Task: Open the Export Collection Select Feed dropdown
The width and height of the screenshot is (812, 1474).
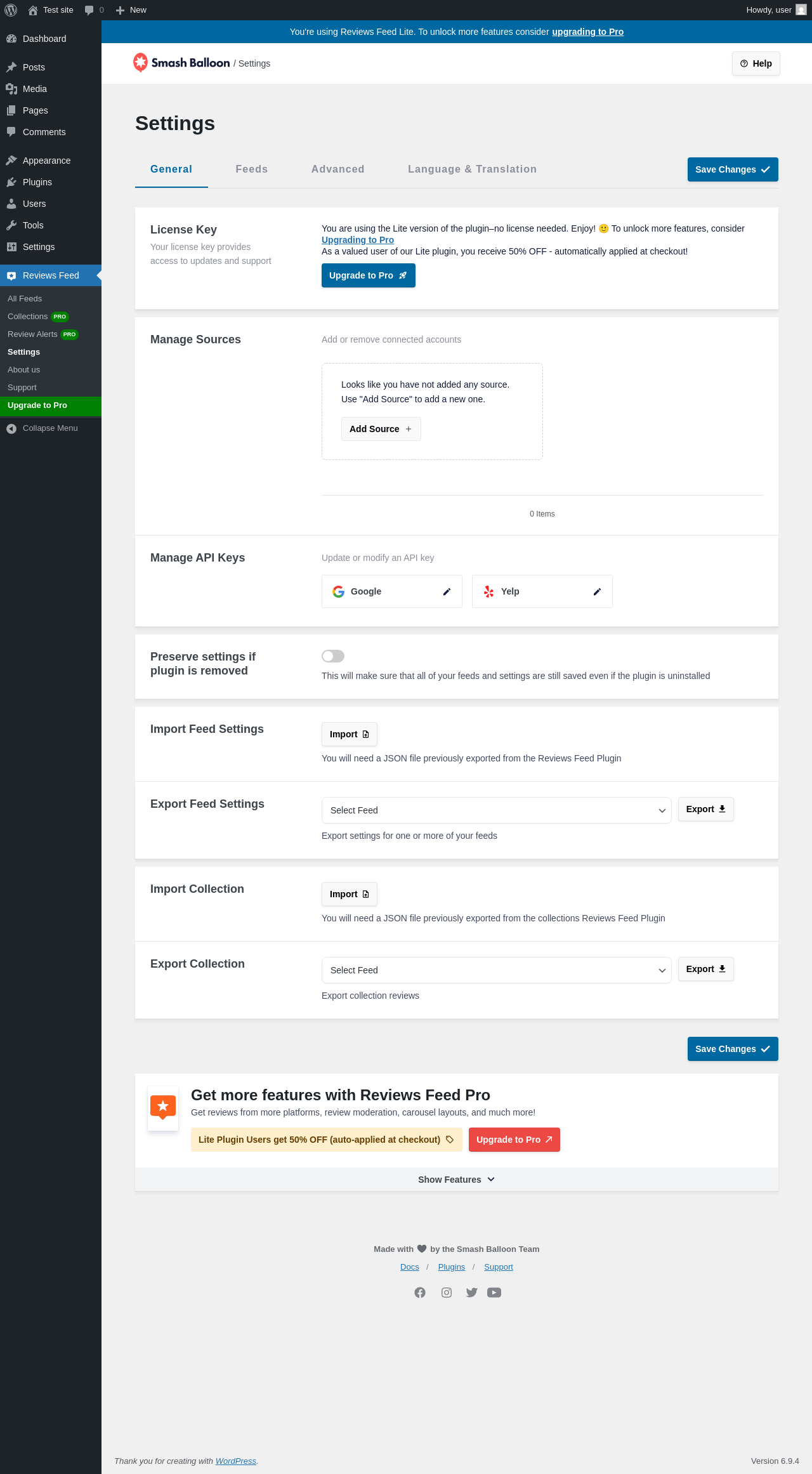Action: pos(496,970)
